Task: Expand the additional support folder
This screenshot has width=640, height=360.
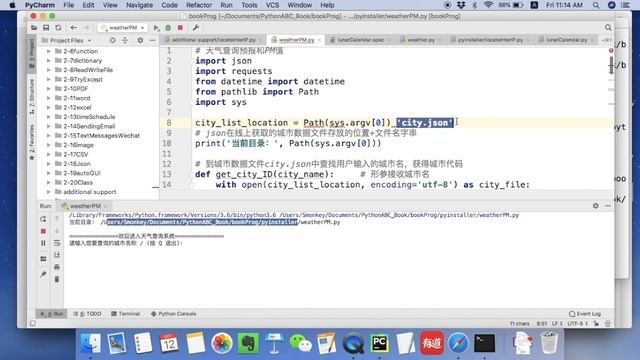Action: pos(49,192)
